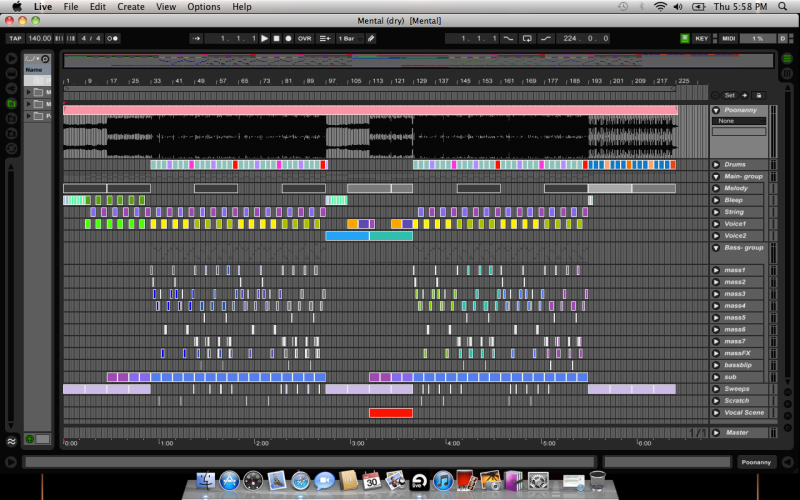Expand the folder starting with P
The width and height of the screenshot is (800, 500).
point(29,116)
